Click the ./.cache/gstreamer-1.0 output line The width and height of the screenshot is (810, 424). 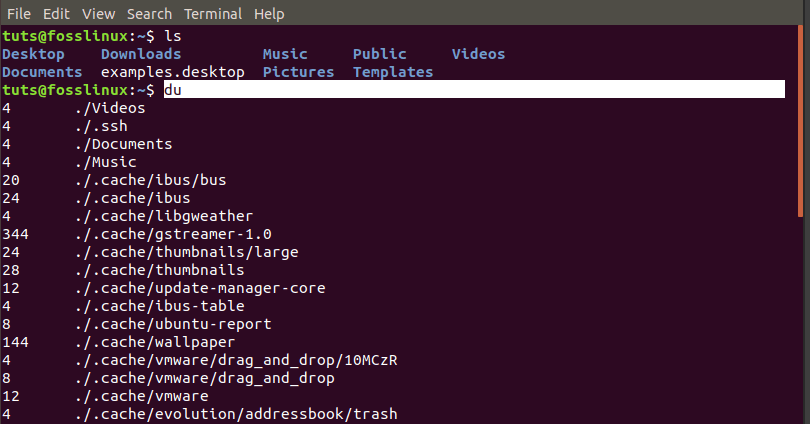click(137, 234)
